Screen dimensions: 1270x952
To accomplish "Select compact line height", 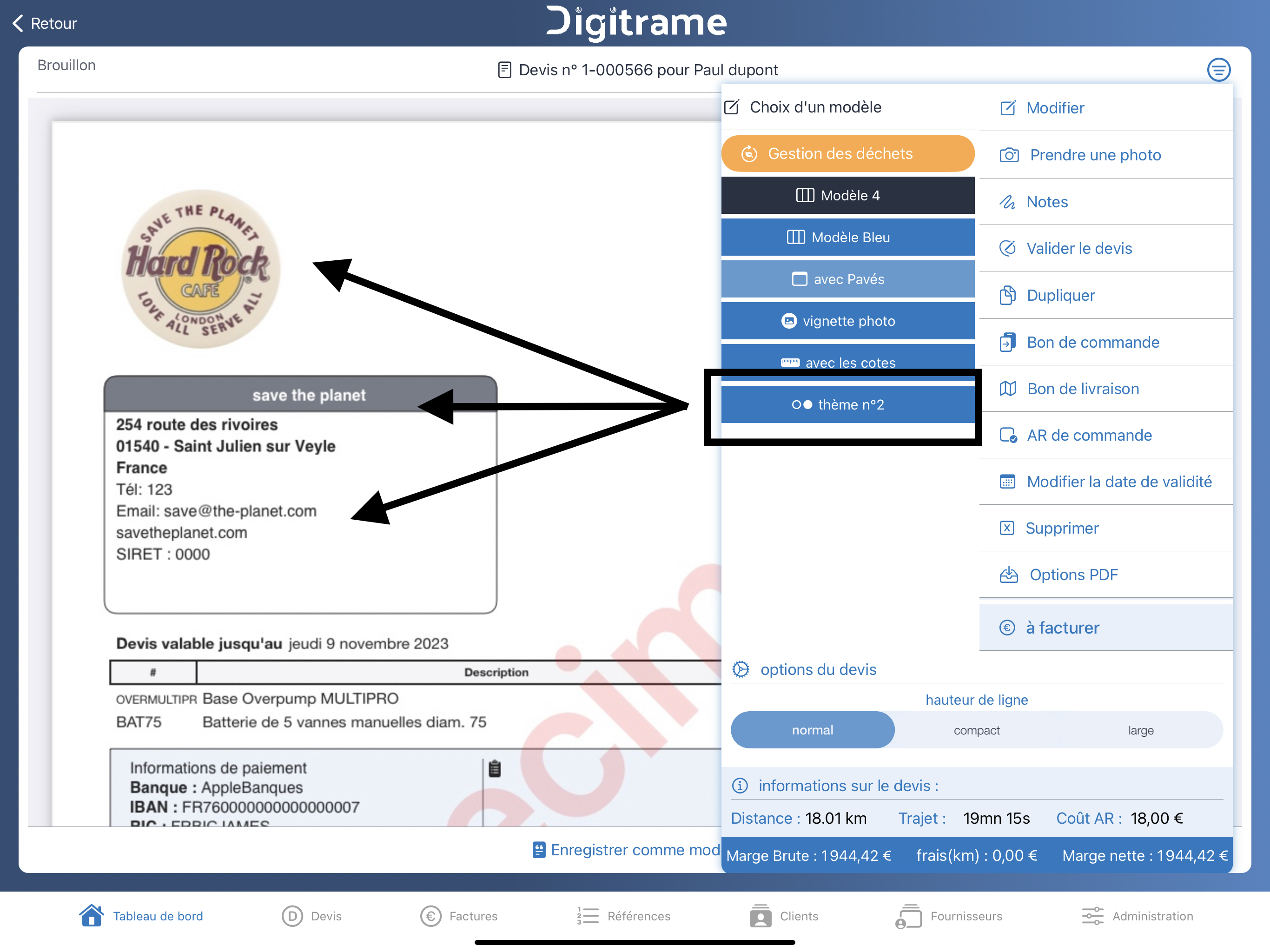I will click(x=977, y=730).
